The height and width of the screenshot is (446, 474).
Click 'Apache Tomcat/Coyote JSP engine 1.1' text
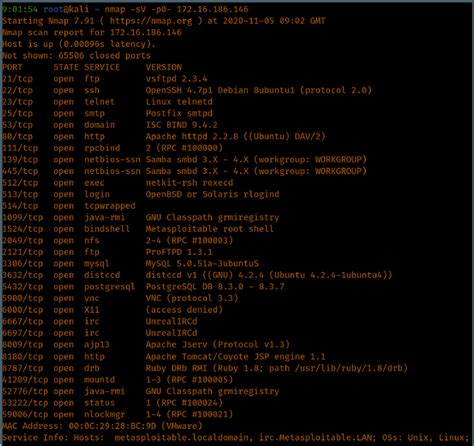coord(235,357)
